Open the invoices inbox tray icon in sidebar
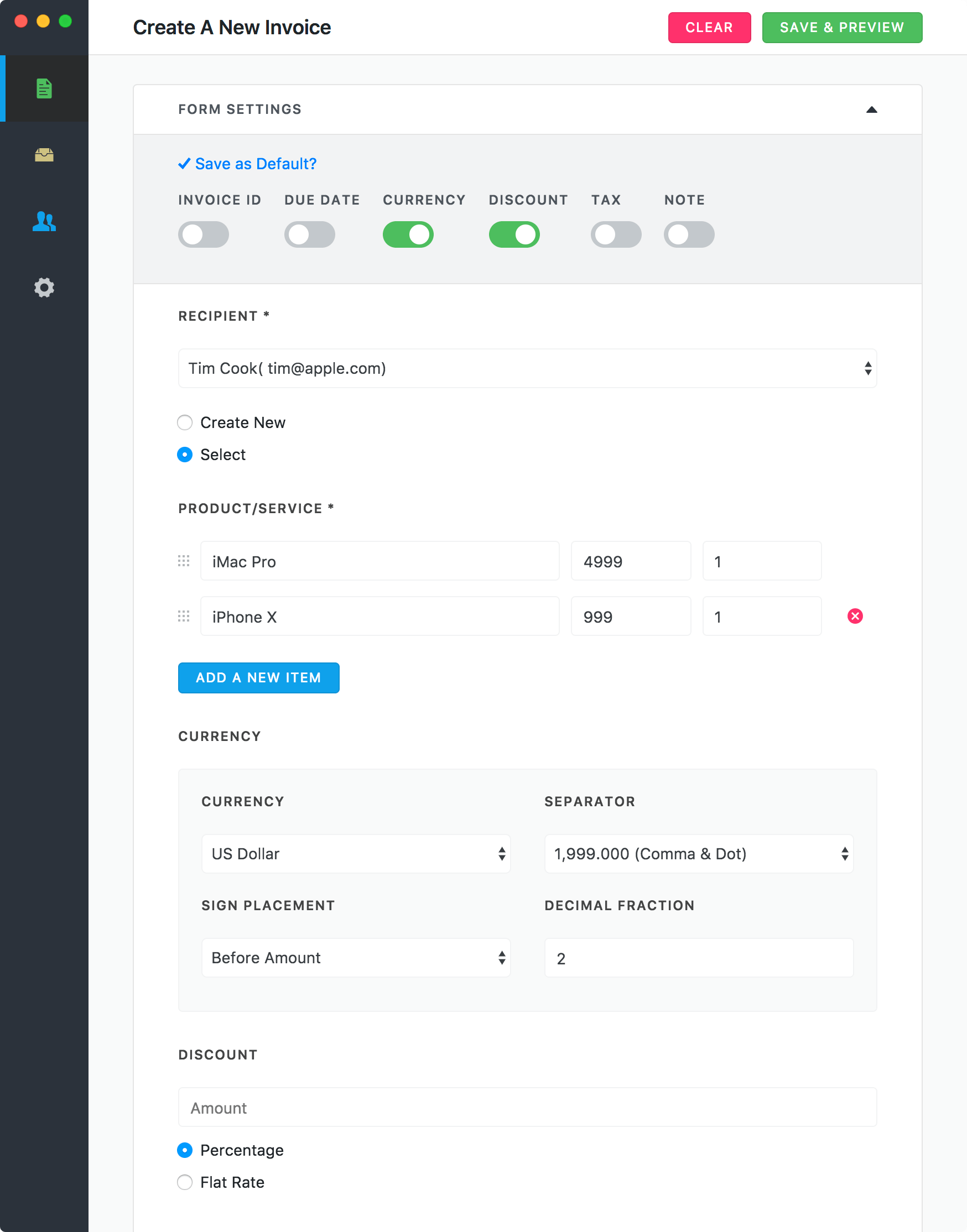Screen dimensions: 967x1232 tap(44, 154)
